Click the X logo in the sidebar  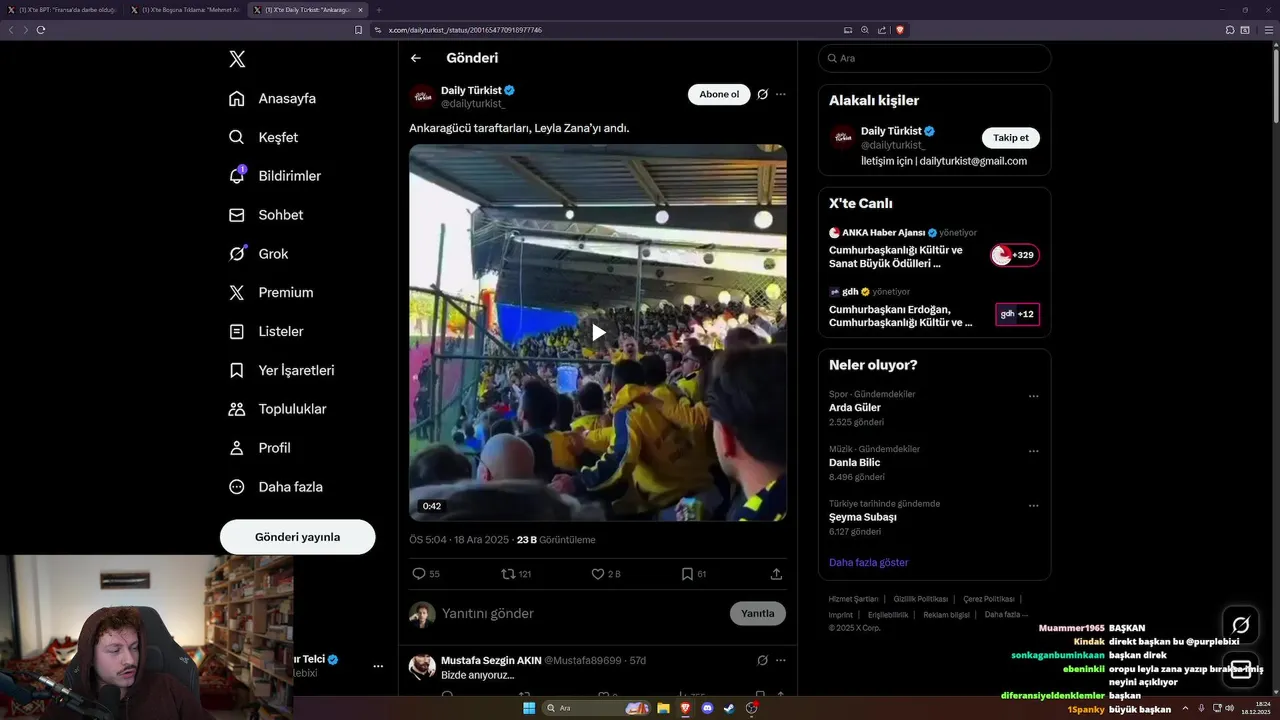pos(237,59)
